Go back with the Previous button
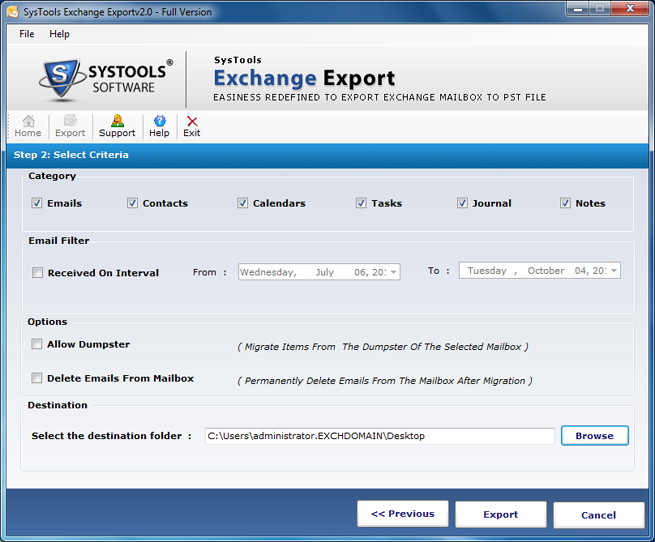Image resolution: width=655 pixels, height=542 pixels. pos(402,514)
